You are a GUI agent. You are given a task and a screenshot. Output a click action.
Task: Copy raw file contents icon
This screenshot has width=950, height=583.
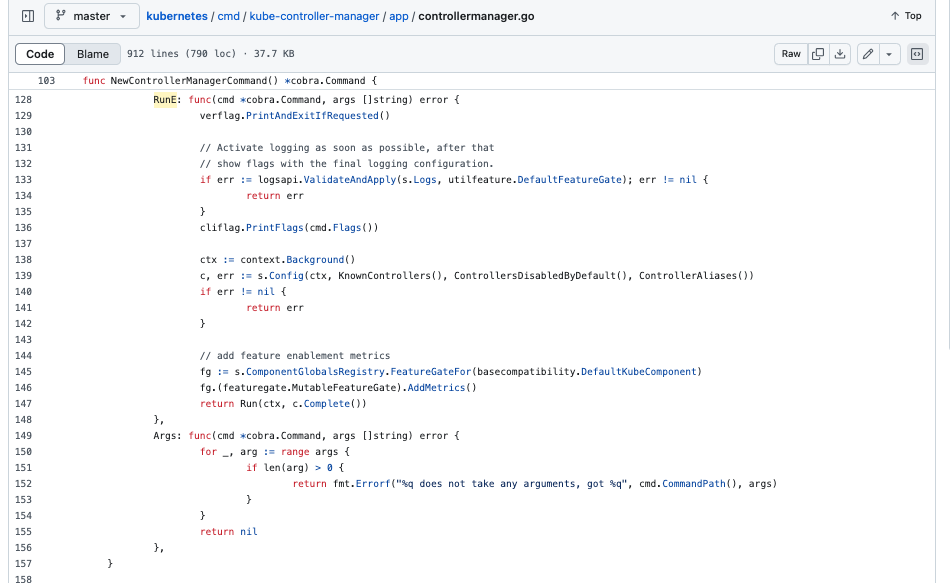(x=818, y=54)
